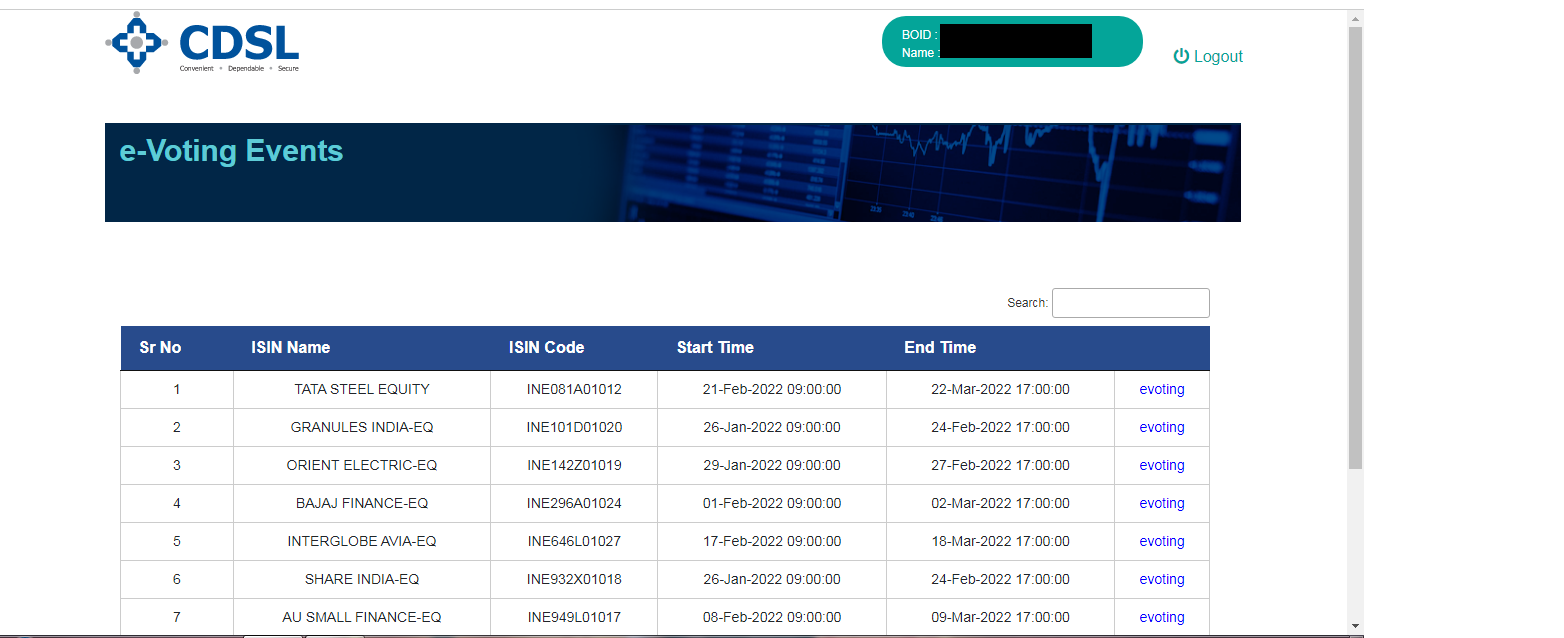This screenshot has height=638, width=1564.
Task: Click start time 08-Feb-2022 09:00:00
Action: (772, 618)
